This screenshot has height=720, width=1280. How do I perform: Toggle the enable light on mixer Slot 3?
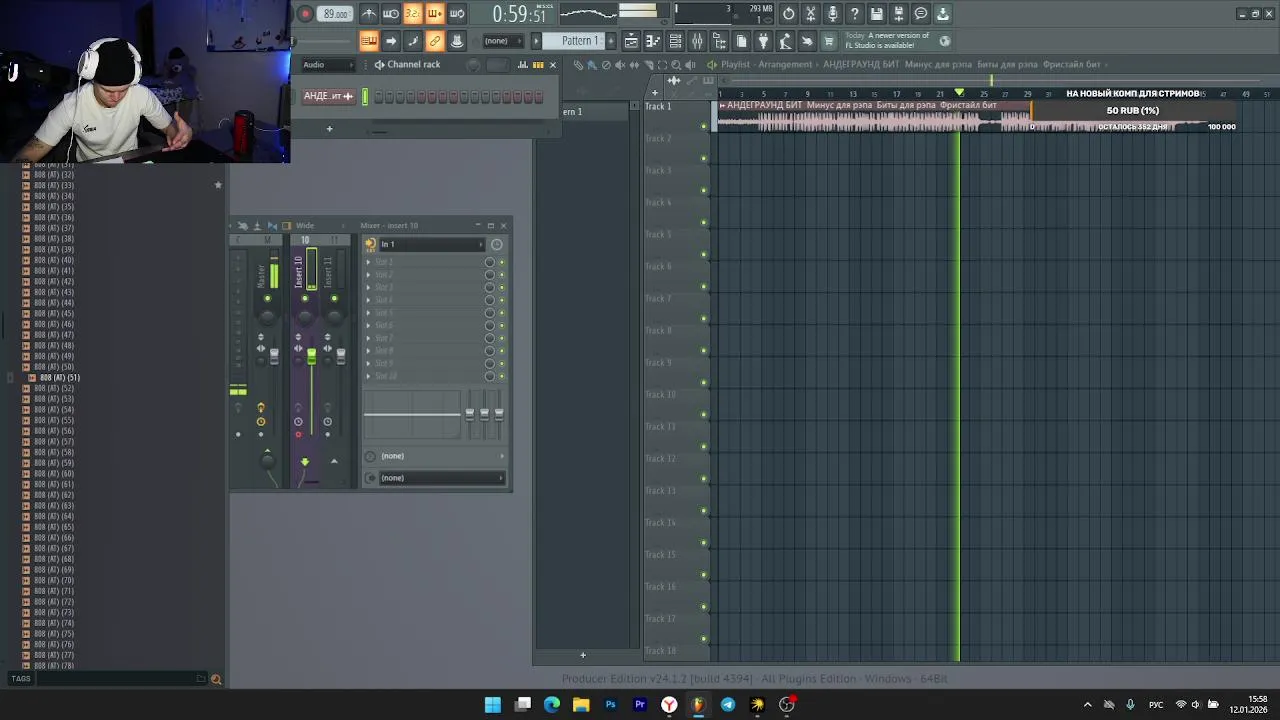502,288
